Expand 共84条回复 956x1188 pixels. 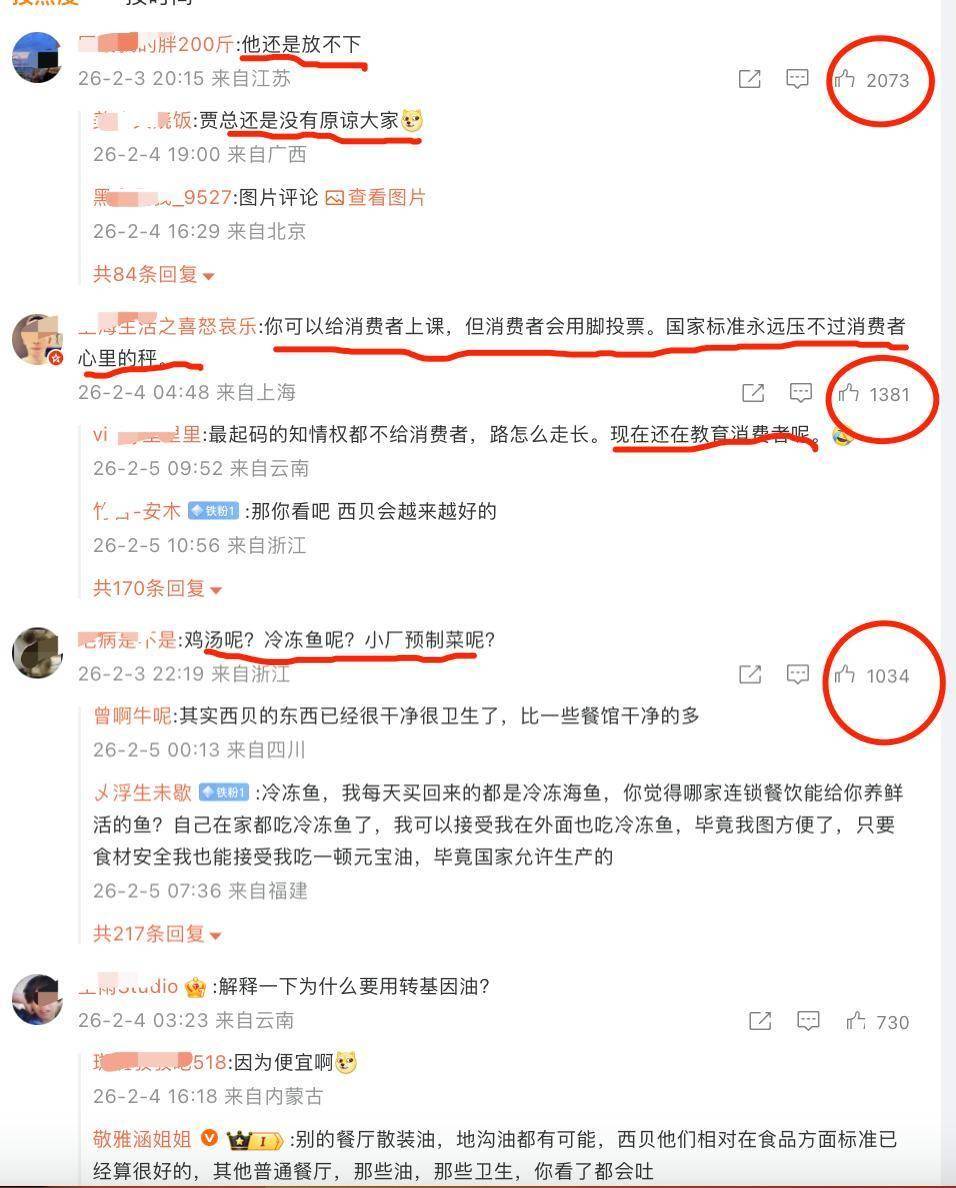point(153,274)
